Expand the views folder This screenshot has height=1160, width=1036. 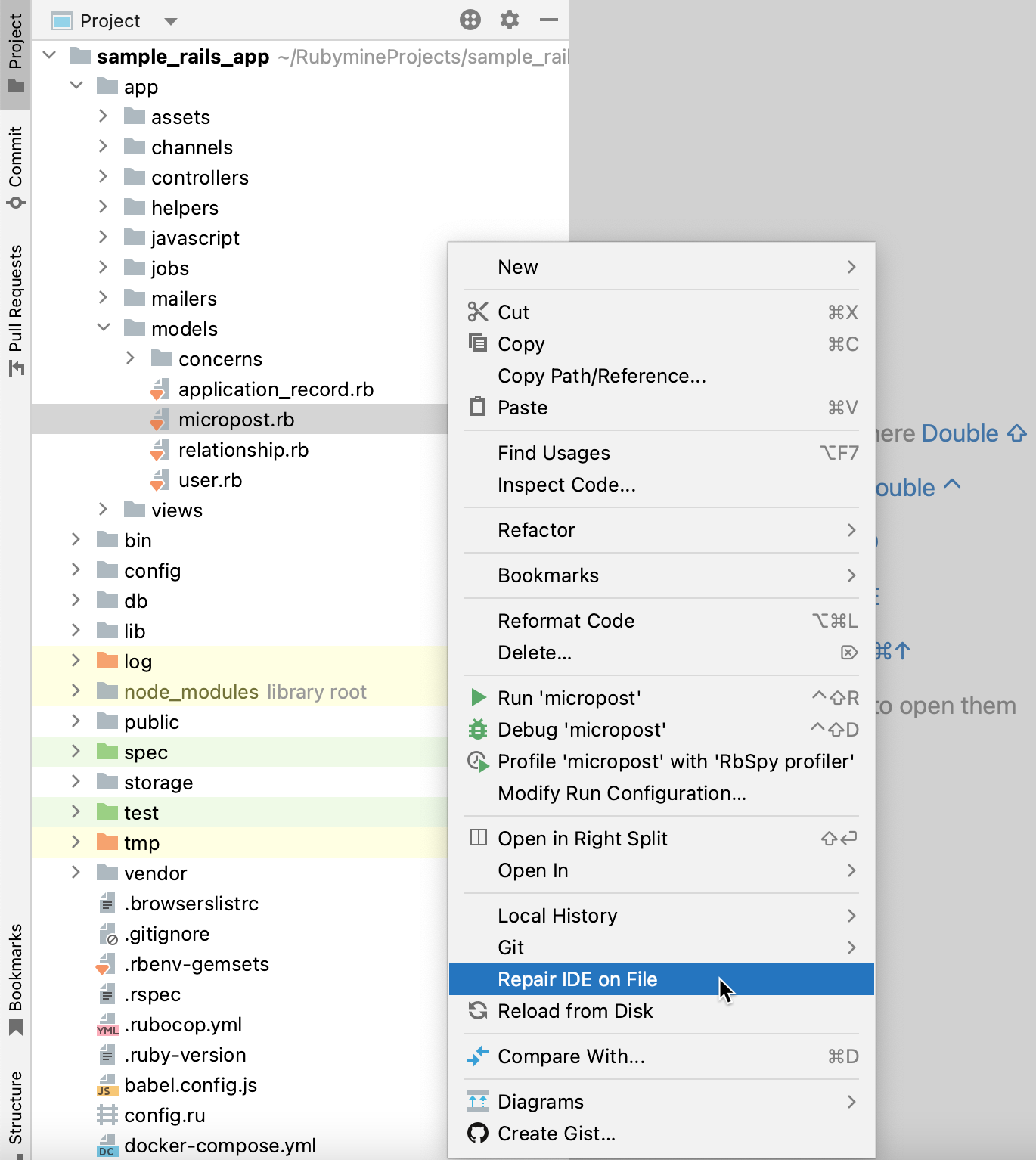[x=103, y=510]
